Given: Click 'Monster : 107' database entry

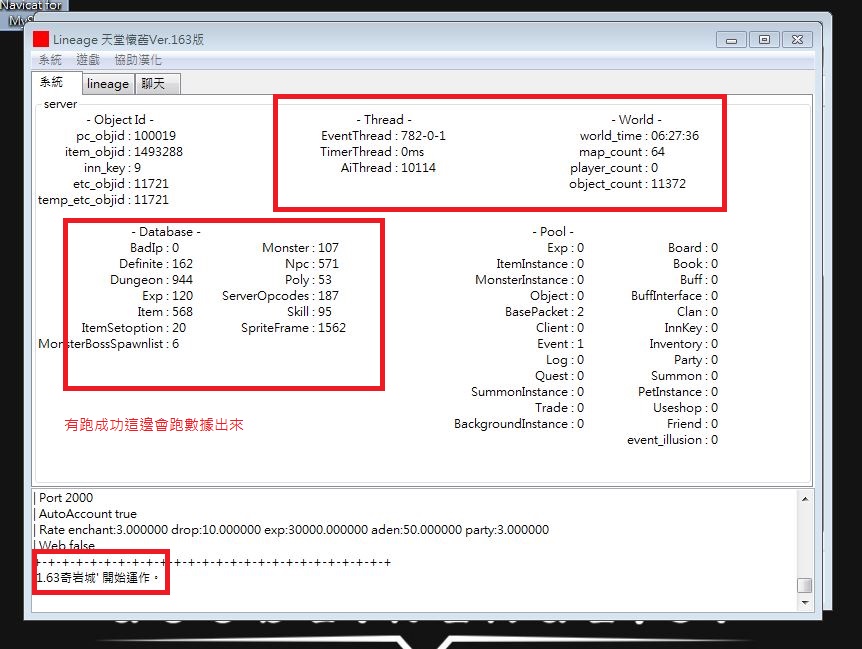Looking at the screenshot, I should (x=300, y=248).
